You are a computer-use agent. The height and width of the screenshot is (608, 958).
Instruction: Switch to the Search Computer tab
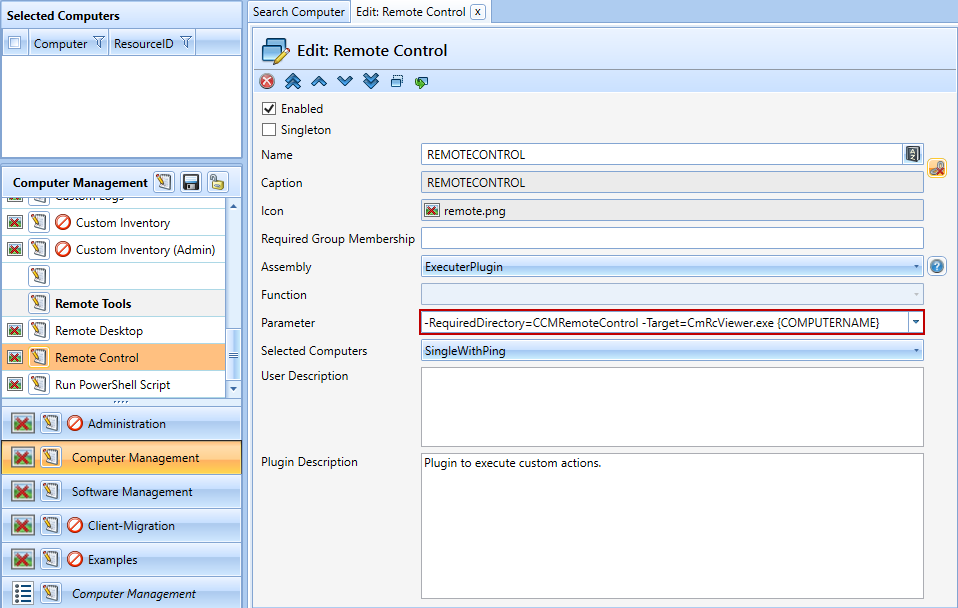299,12
